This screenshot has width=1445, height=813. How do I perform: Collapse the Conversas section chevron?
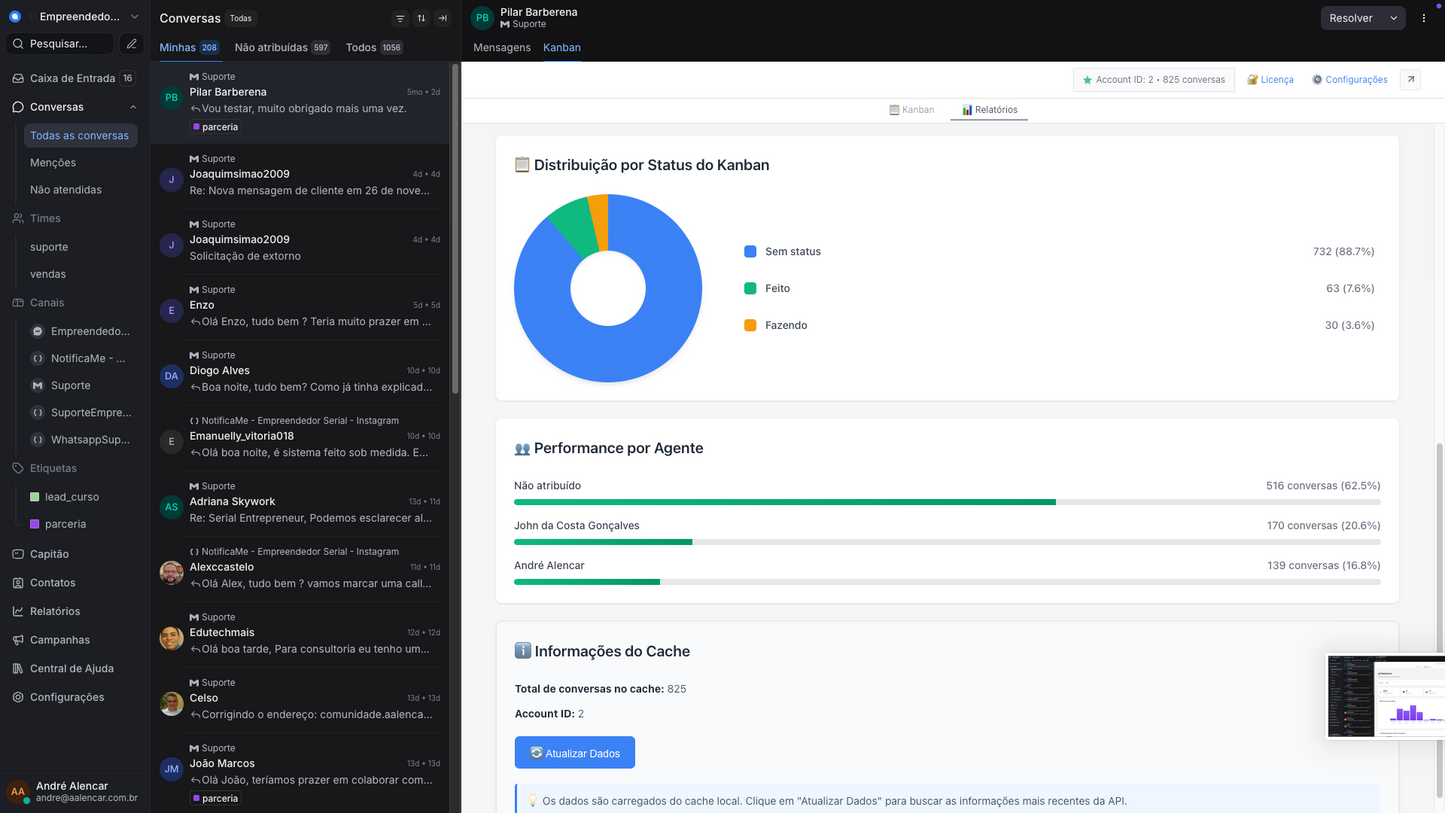tap(133, 106)
